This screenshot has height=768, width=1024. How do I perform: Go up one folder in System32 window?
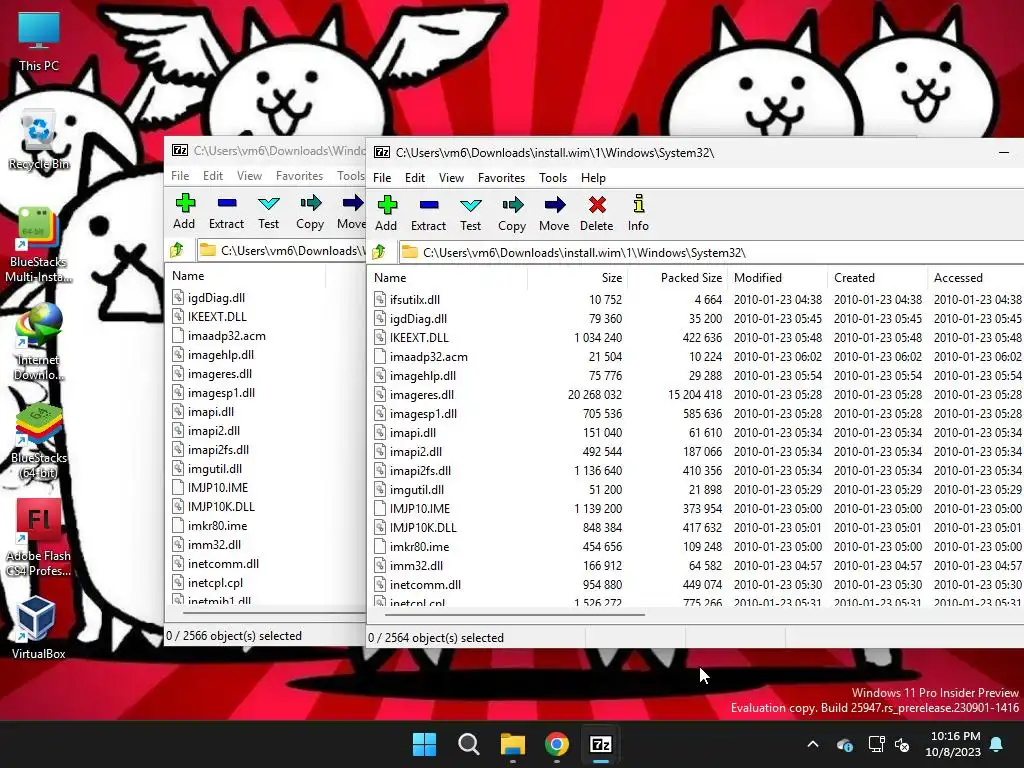[x=379, y=252]
